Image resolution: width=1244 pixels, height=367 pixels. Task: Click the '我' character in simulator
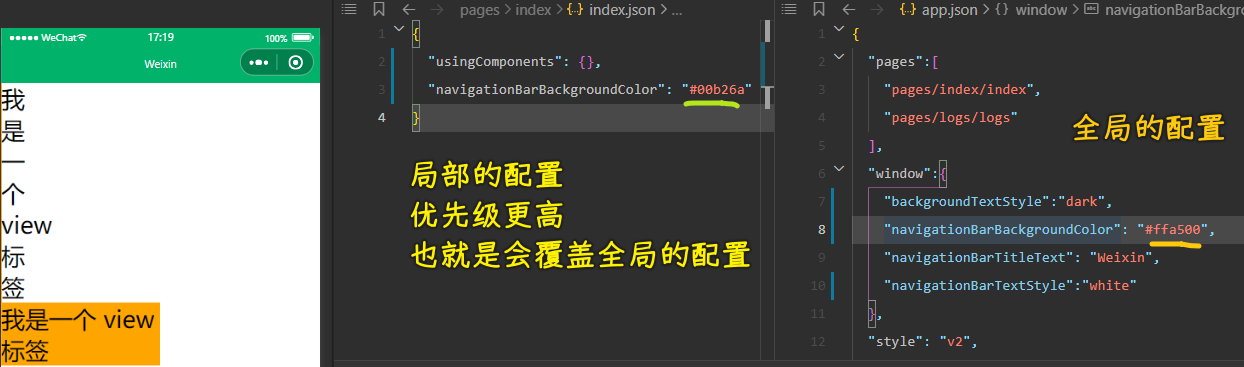(x=13, y=100)
